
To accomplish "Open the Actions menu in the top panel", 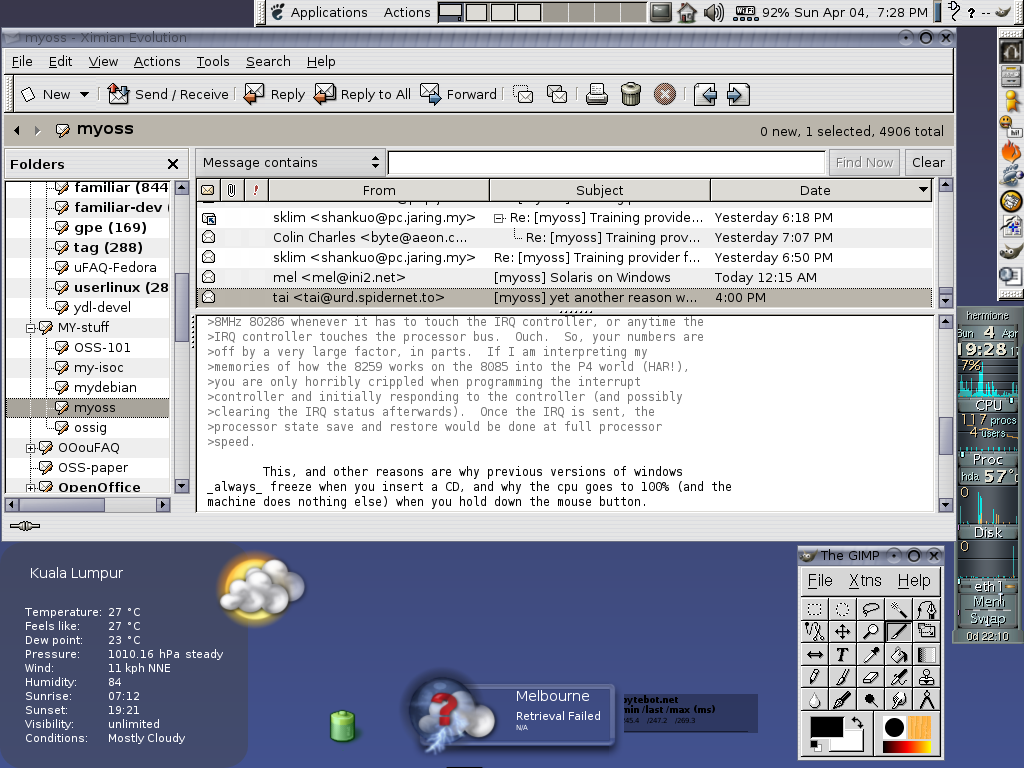I will (x=407, y=12).
